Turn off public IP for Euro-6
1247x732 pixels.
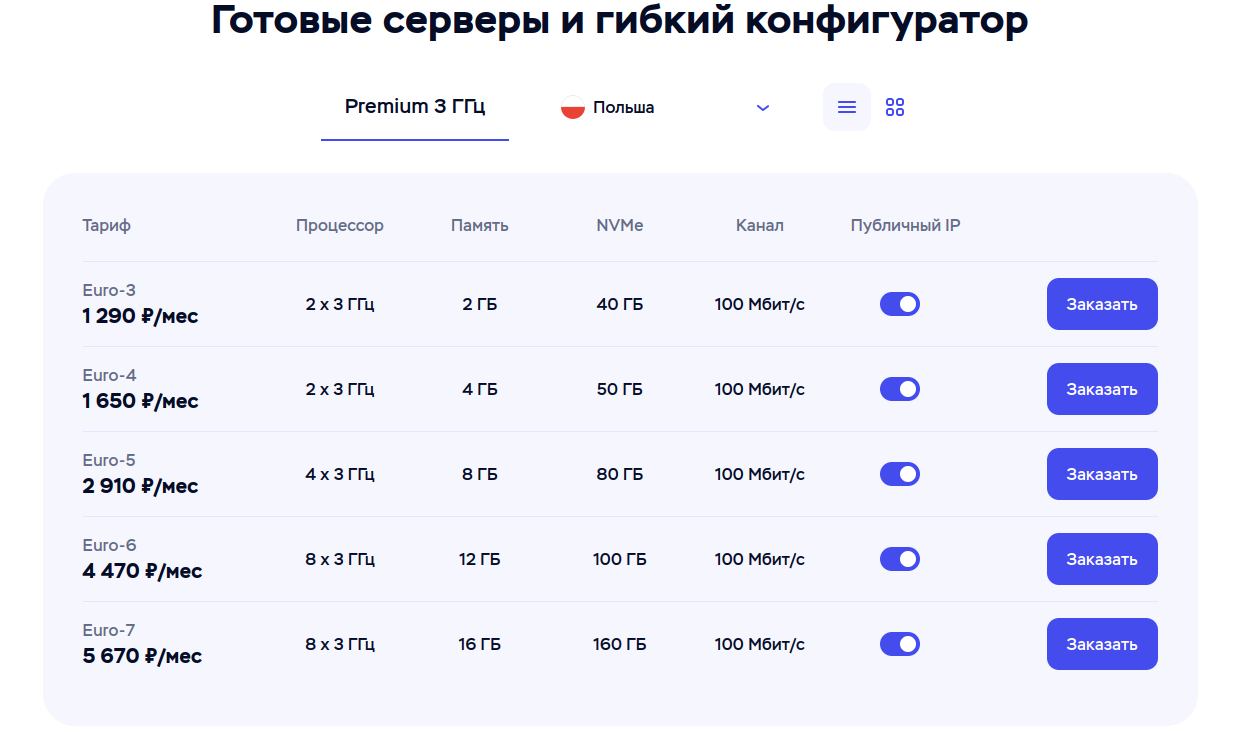pos(900,559)
